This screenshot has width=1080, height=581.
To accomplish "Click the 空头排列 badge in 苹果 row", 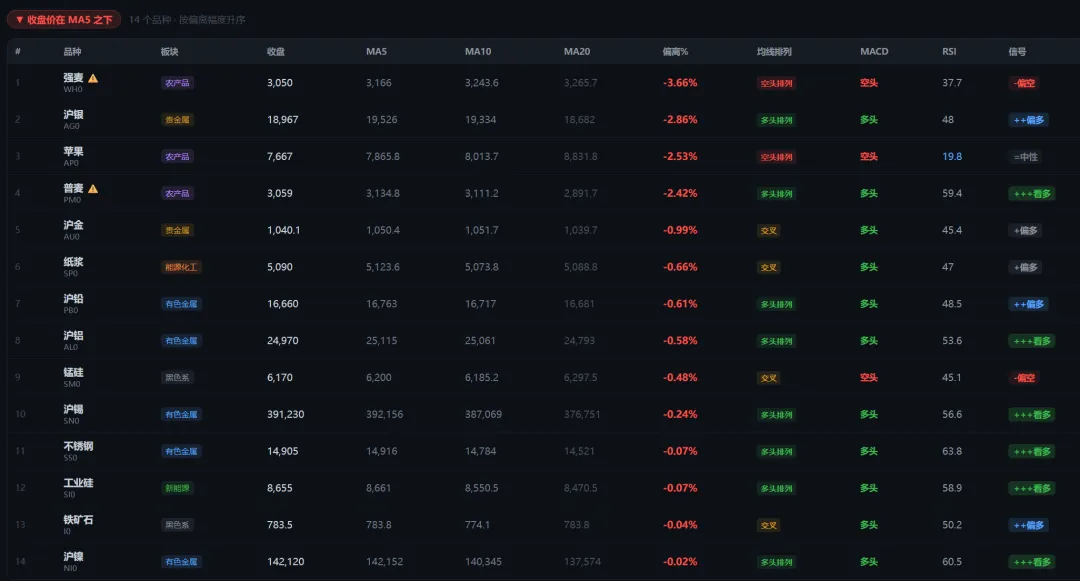I will pos(776,157).
